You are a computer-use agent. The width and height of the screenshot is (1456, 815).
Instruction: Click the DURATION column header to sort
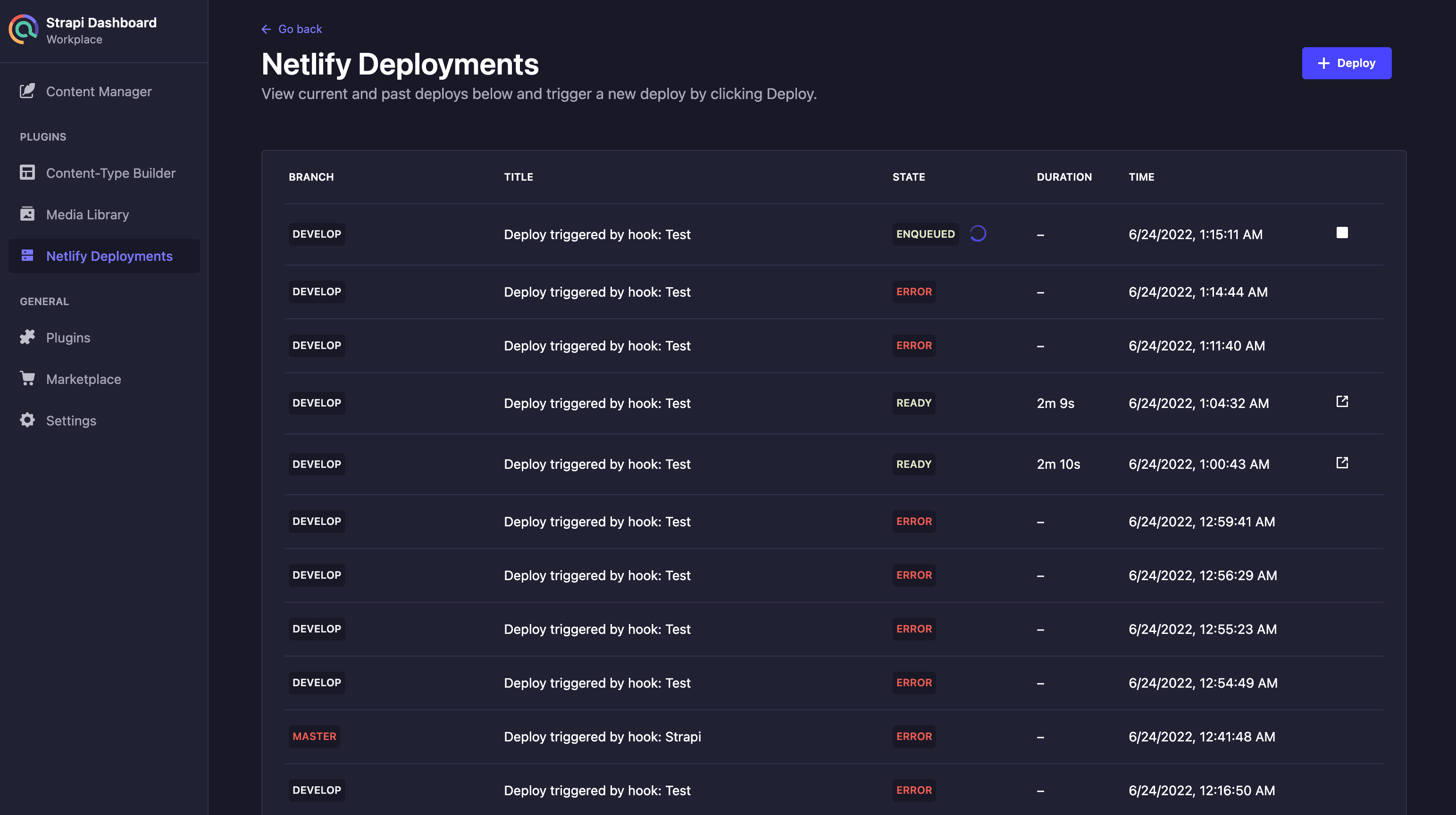click(1064, 176)
